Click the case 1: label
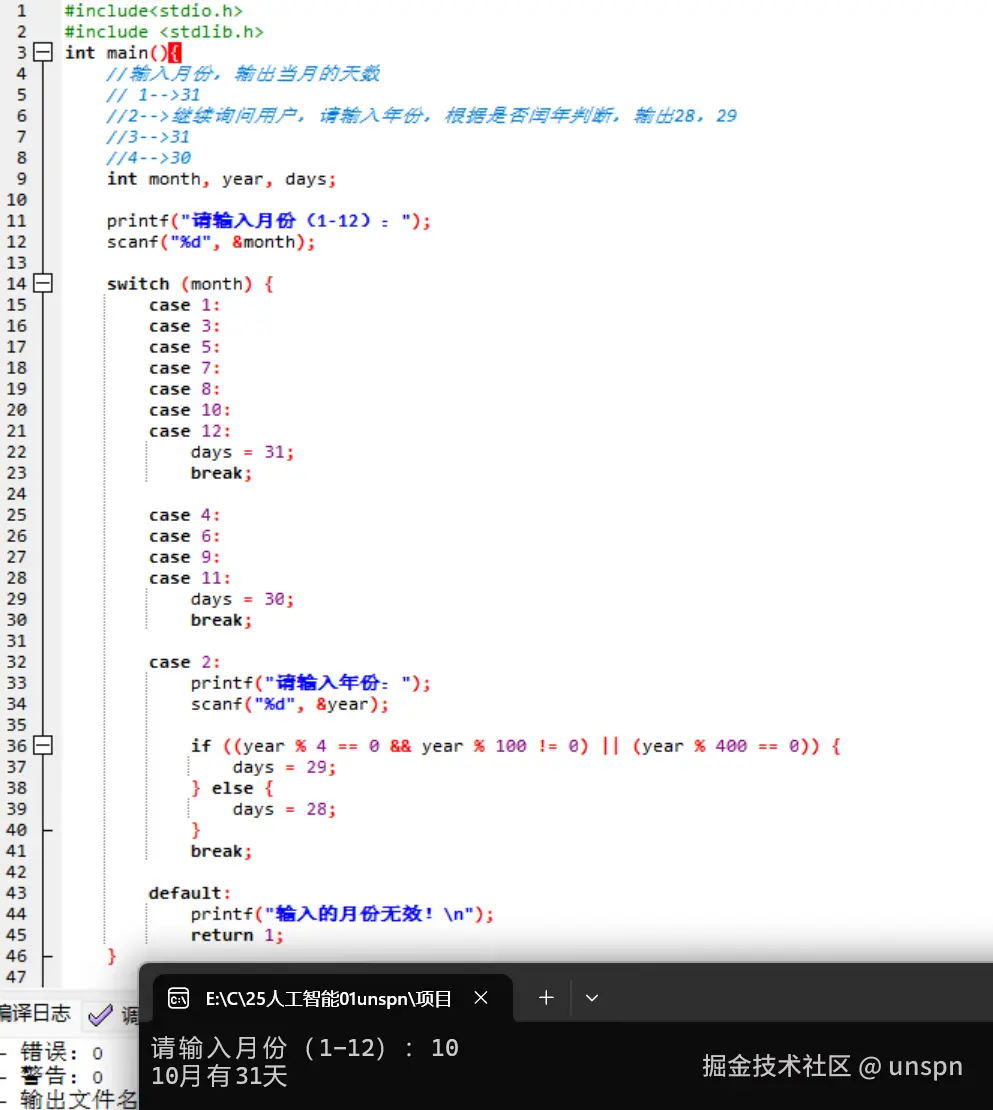This screenshot has height=1110, width=993. (184, 305)
